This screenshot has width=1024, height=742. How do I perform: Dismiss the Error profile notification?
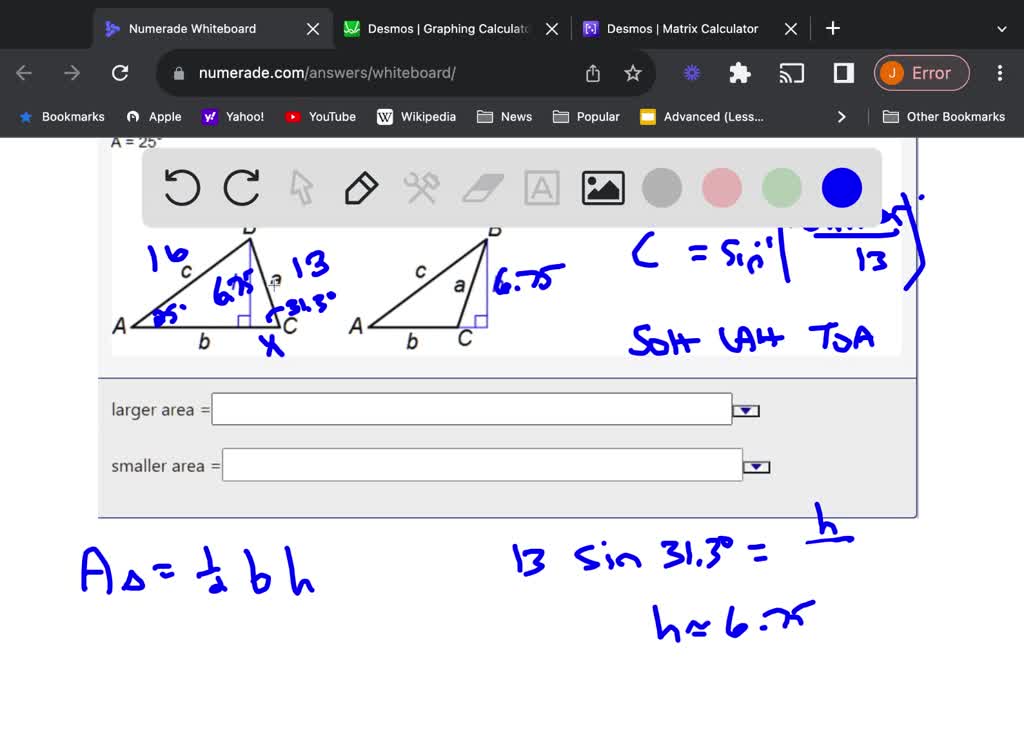(921, 72)
